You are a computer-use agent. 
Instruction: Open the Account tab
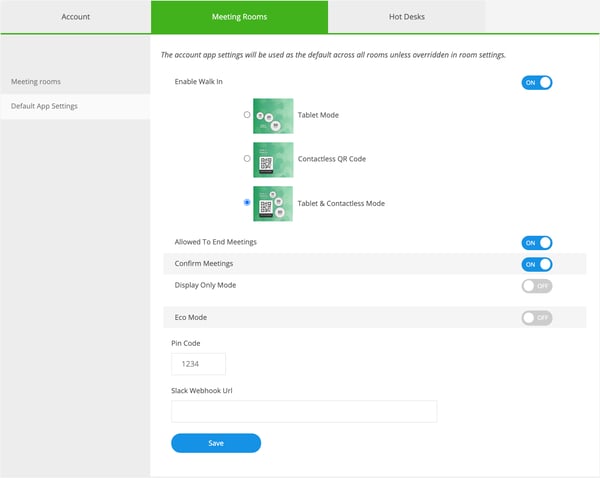(76, 17)
